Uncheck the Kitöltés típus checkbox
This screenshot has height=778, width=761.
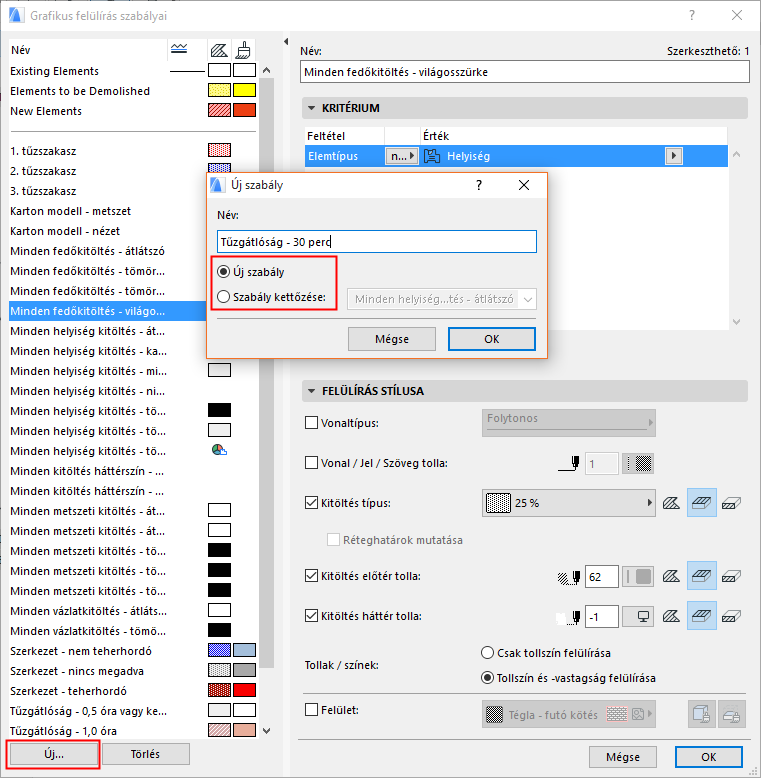[x=312, y=503]
